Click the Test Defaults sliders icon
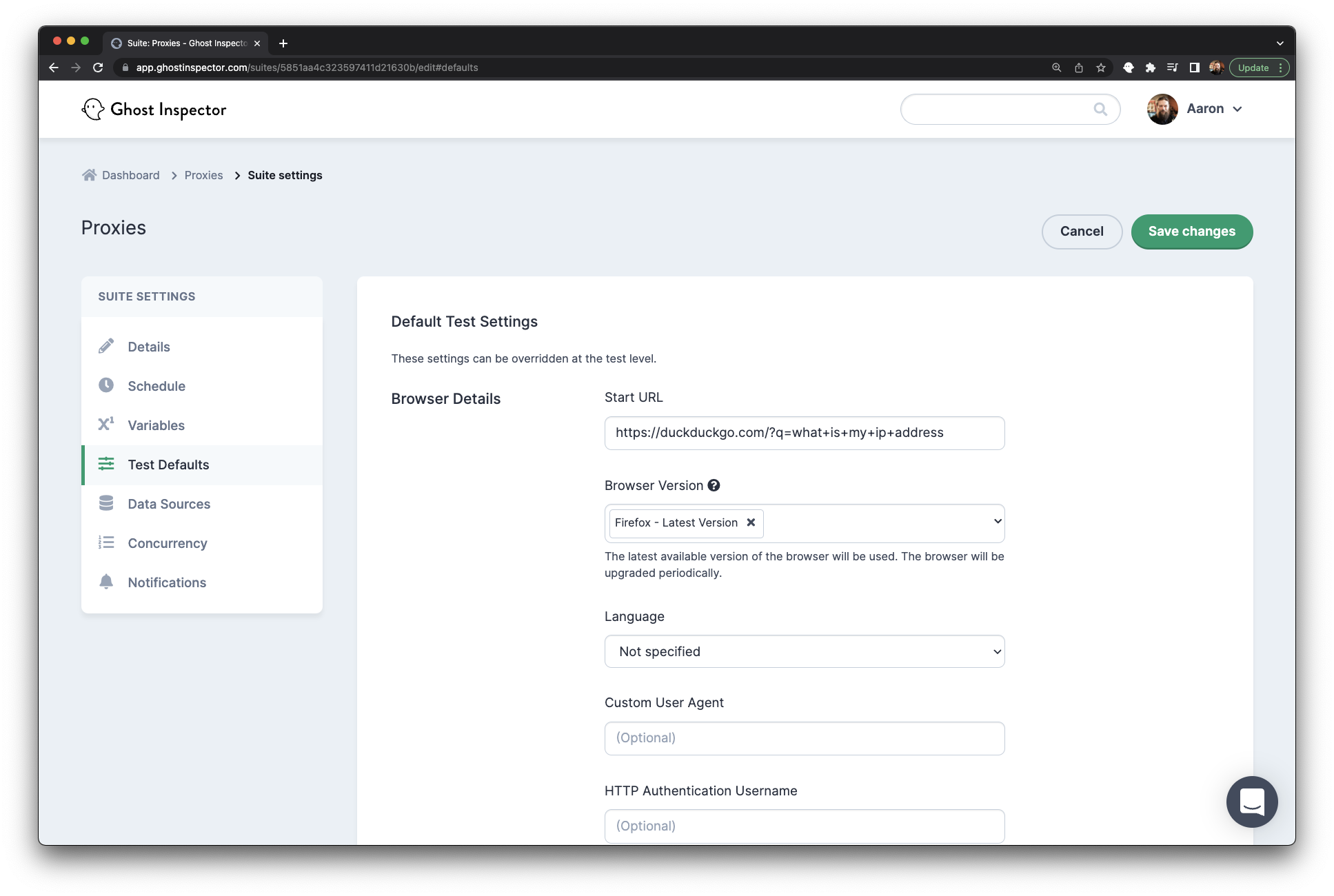Screen dimensions: 1334x896 (x=107, y=464)
